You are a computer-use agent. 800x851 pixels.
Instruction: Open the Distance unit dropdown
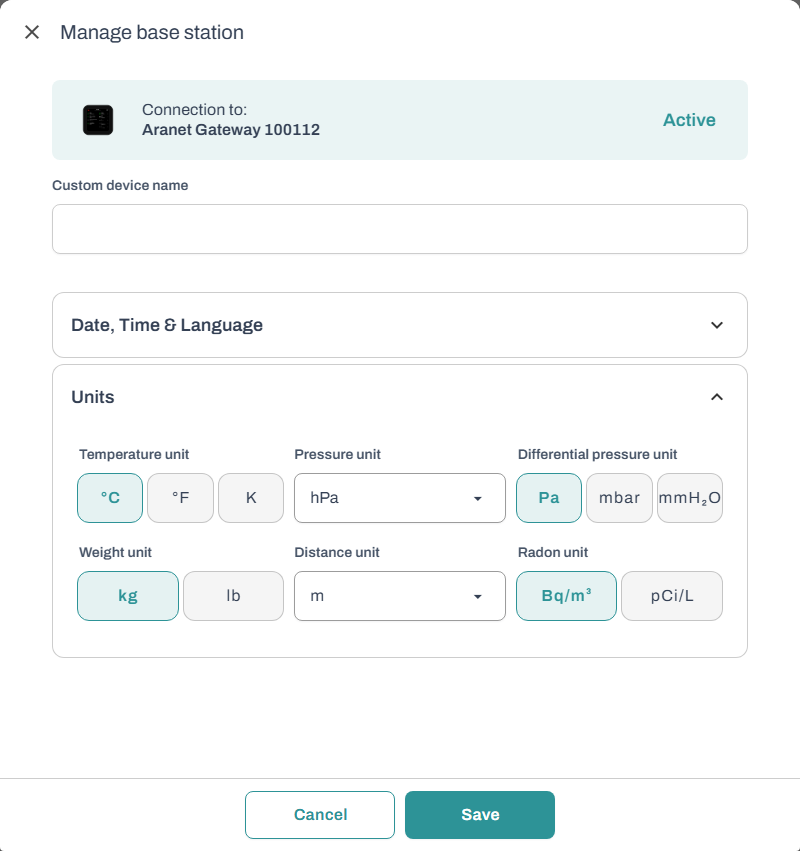click(399, 596)
